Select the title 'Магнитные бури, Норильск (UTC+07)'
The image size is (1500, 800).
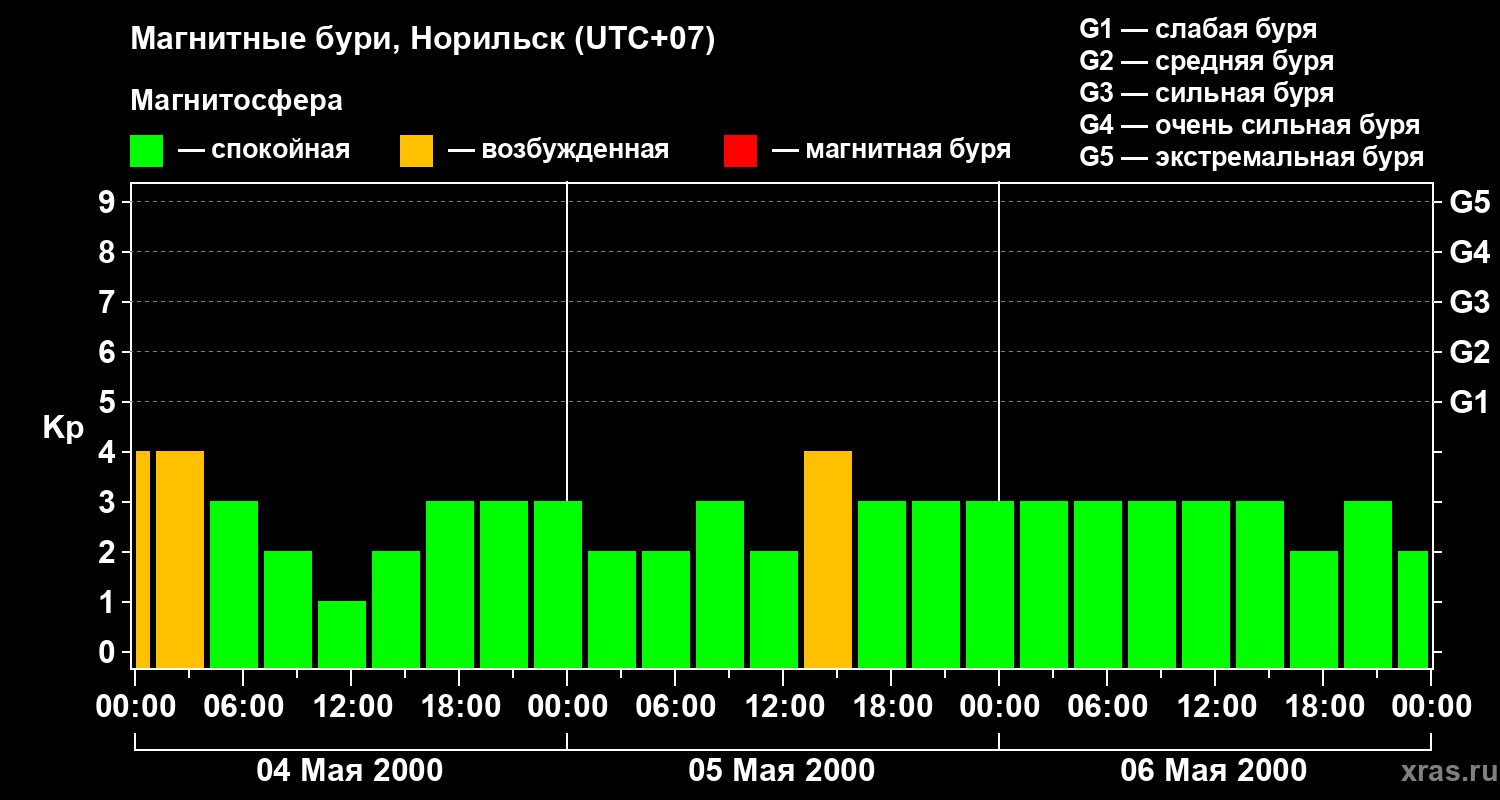[x=423, y=40]
